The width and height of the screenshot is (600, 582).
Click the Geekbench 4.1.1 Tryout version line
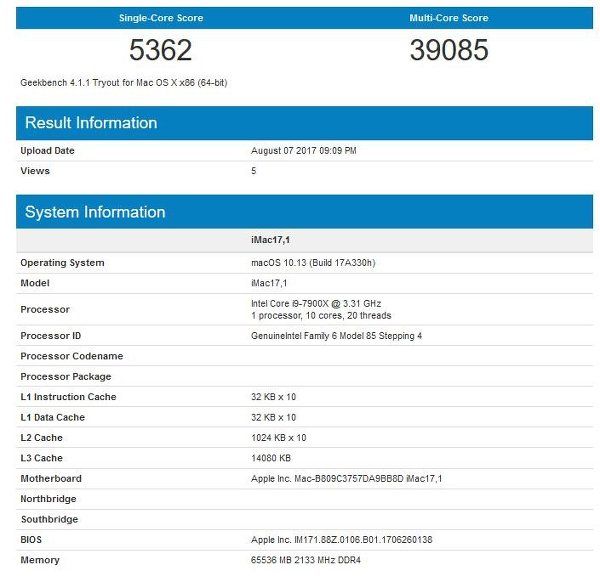click(124, 83)
